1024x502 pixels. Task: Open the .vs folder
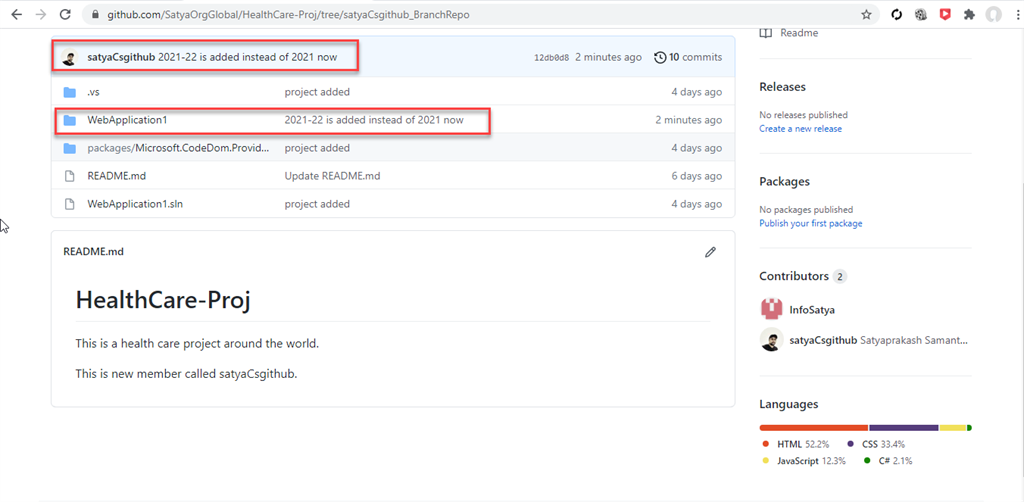pos(93,92)
